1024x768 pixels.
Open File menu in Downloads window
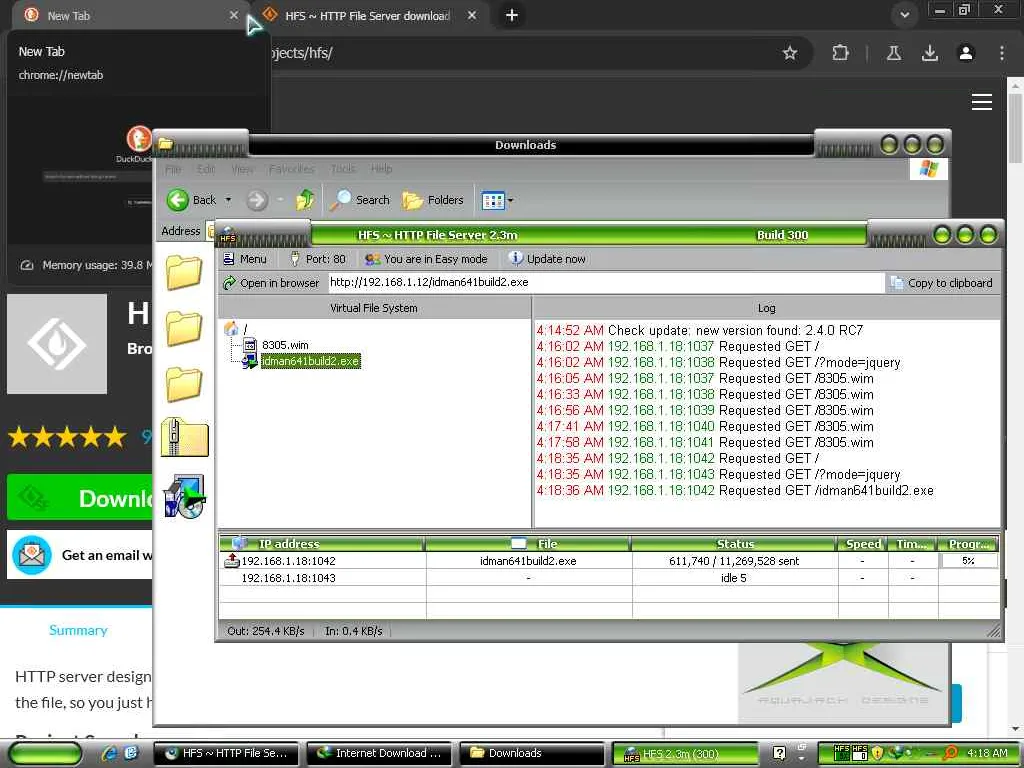click(173, 169)
